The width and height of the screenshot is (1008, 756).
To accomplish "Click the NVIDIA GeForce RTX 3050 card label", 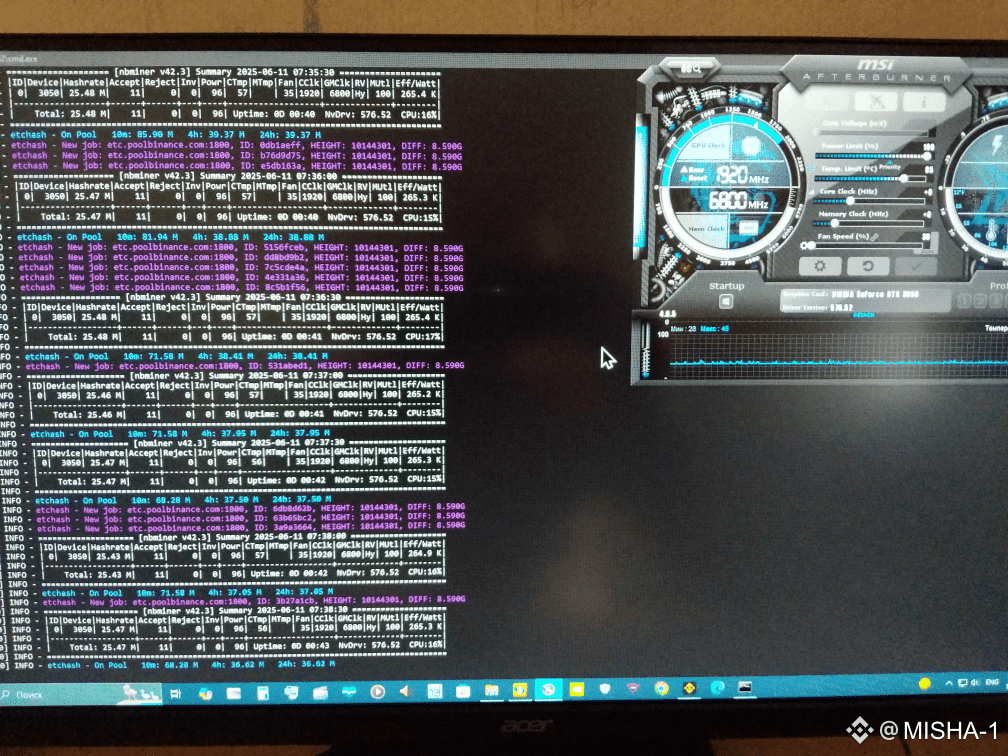I will pos(874,294).
